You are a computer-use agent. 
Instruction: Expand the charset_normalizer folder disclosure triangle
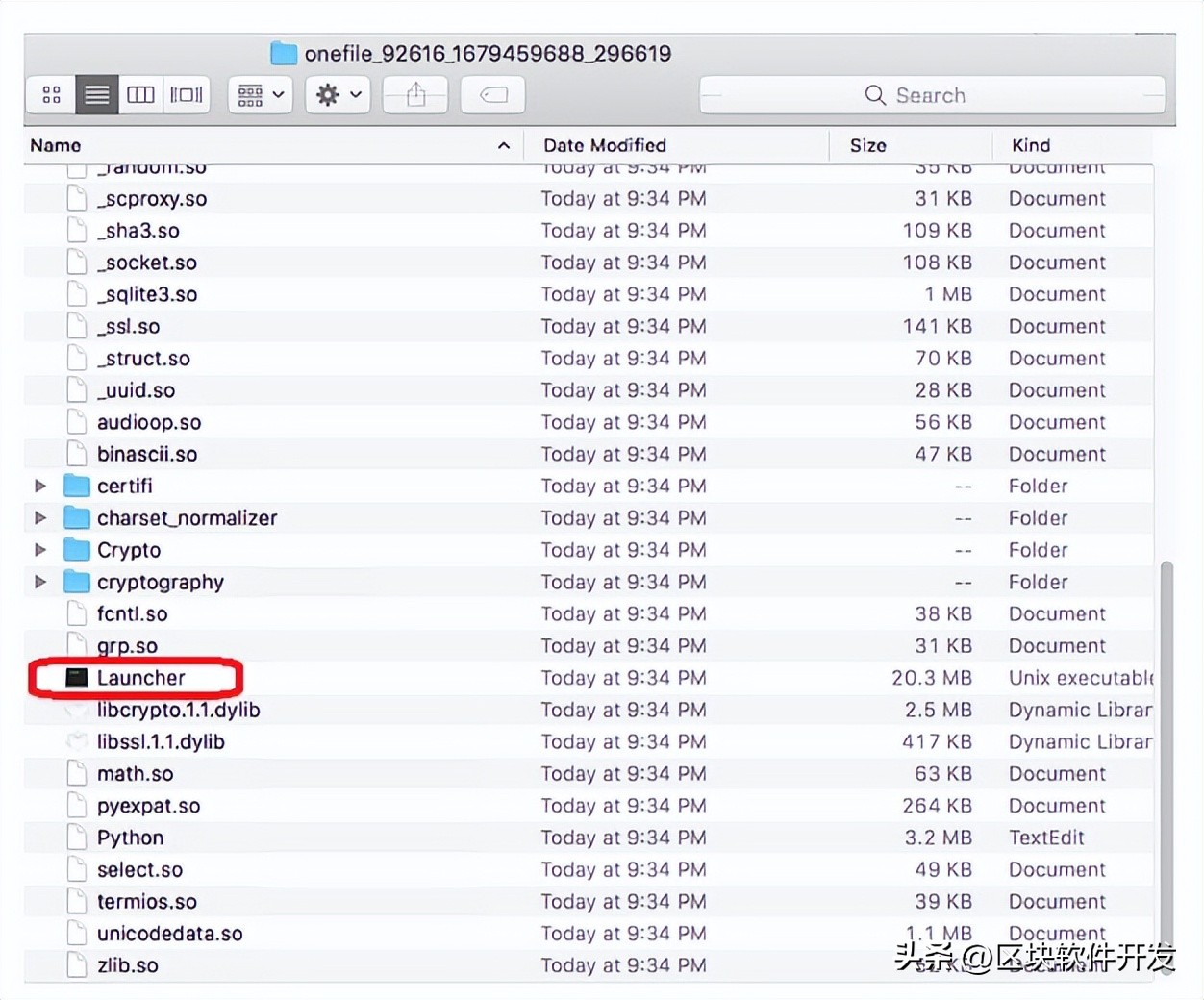[40, 518]
